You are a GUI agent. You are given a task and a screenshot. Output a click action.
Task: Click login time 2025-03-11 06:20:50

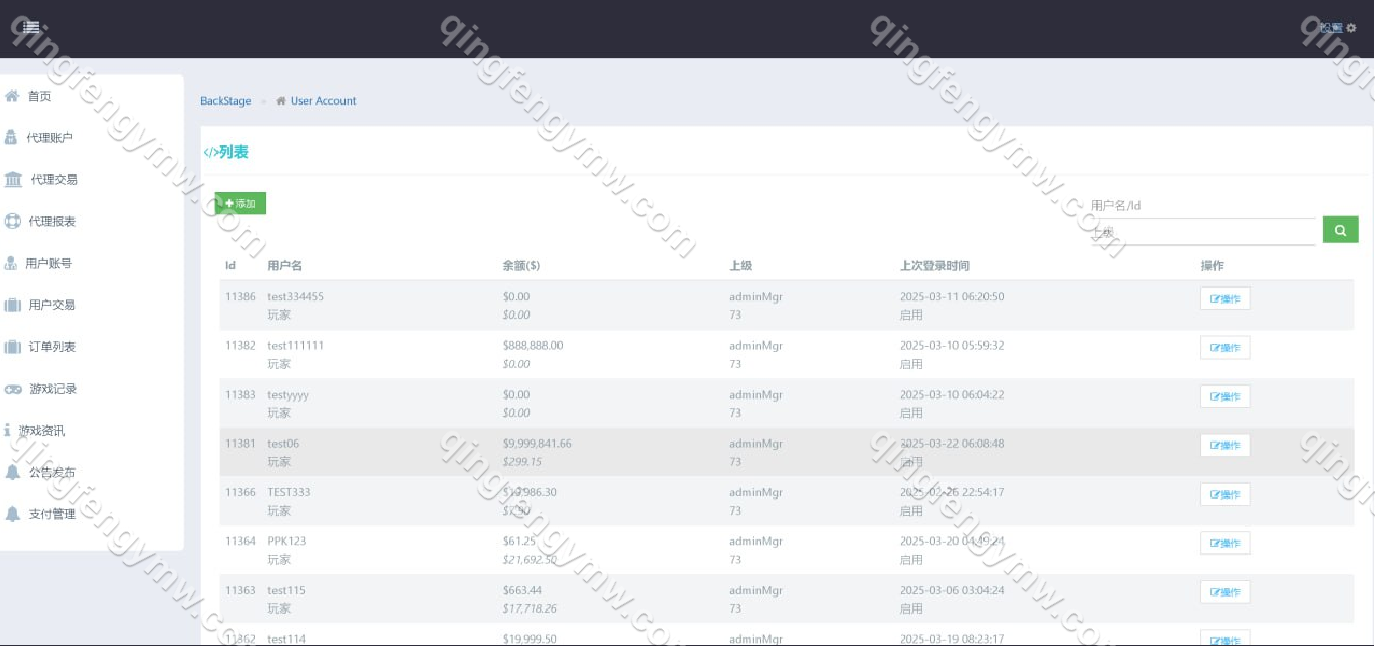coord(952,297)
